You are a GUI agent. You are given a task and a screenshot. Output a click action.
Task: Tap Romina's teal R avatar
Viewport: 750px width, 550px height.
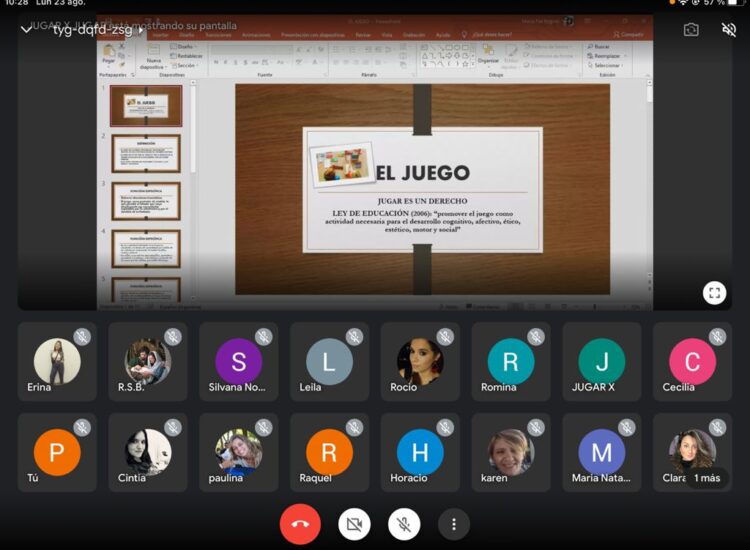pos(510,361)
